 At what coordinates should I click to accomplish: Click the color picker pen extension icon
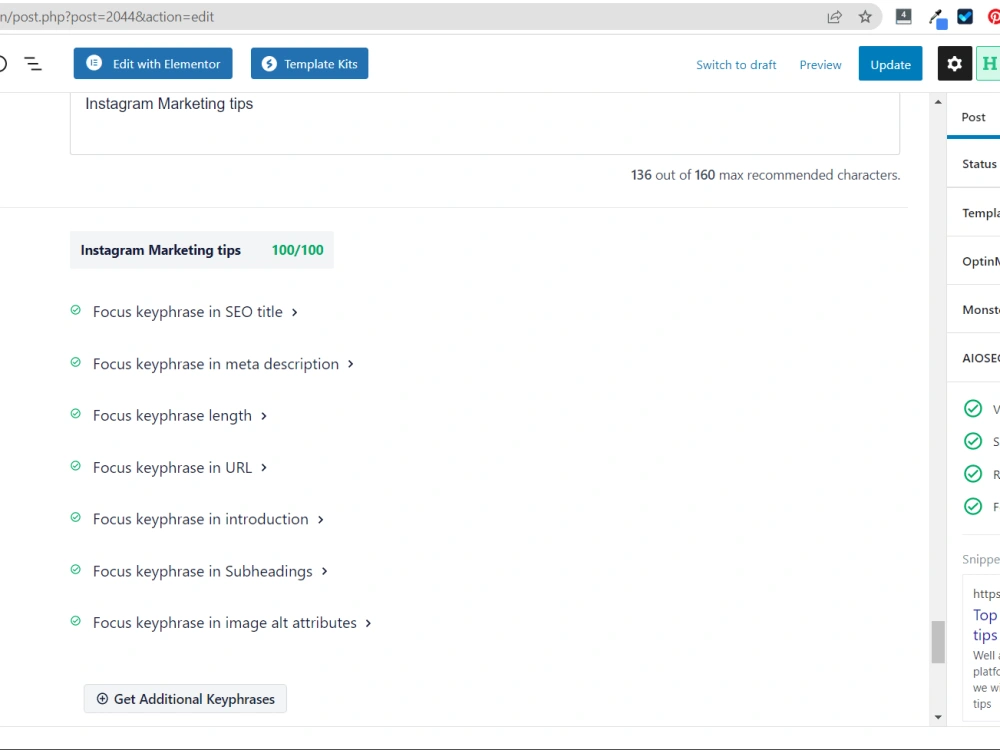(937, 18)
